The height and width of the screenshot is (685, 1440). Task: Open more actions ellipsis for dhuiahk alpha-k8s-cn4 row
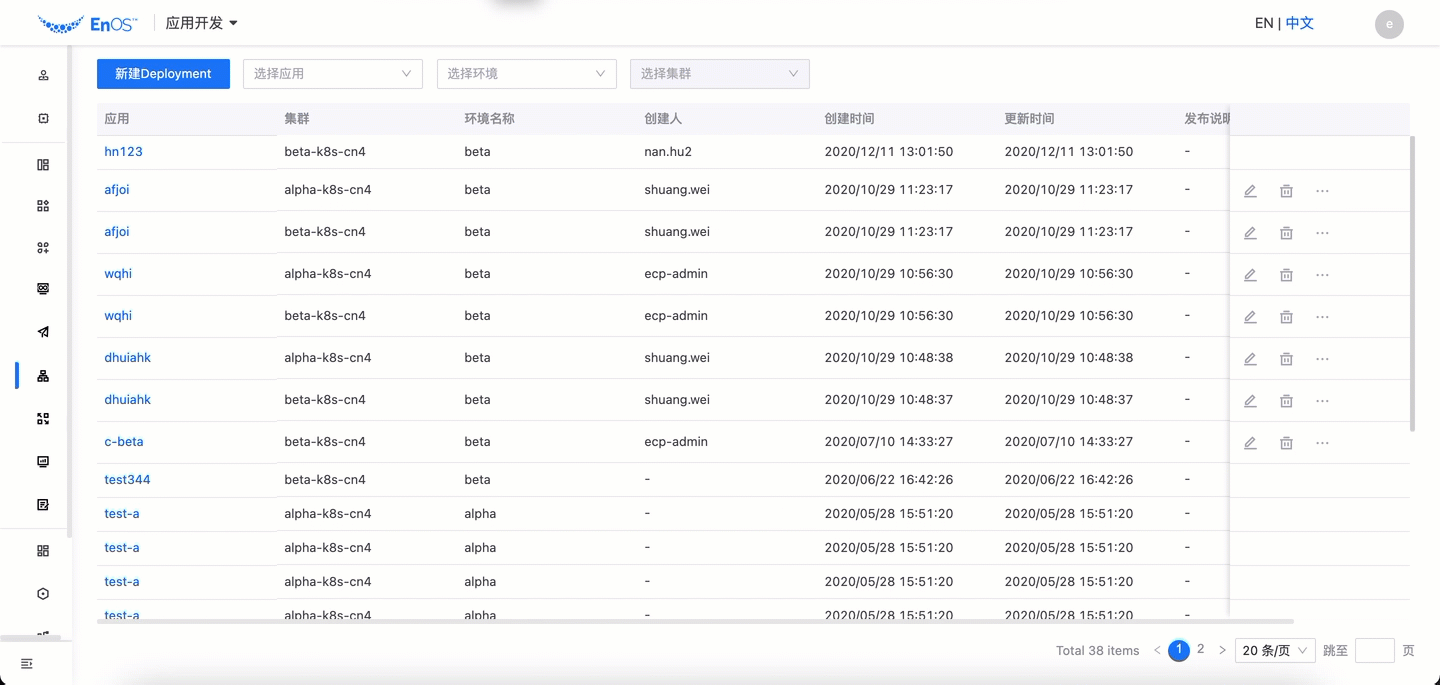coord(1322,359)
